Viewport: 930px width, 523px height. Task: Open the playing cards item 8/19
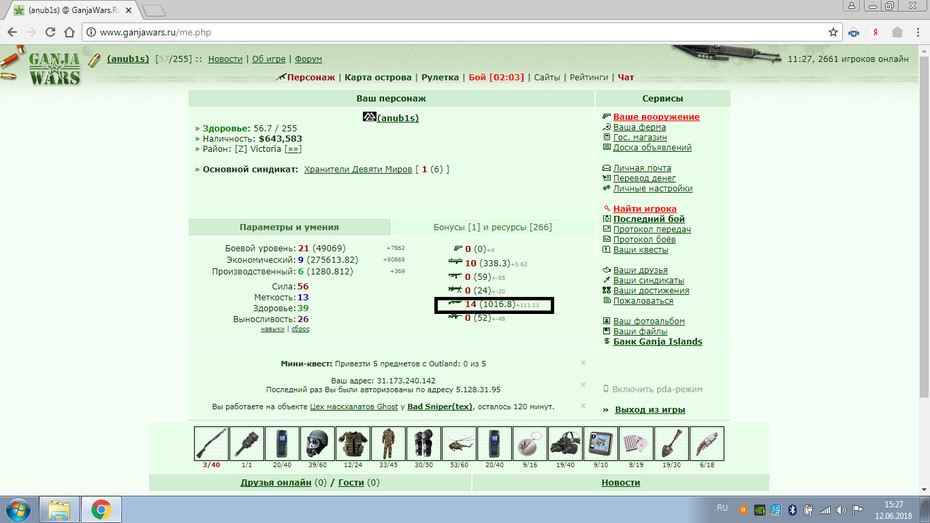click(x=636, y=443)
